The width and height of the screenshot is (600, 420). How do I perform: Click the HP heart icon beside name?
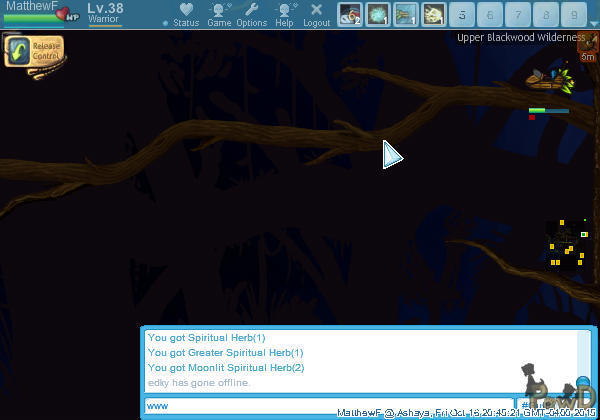(66, 14)
